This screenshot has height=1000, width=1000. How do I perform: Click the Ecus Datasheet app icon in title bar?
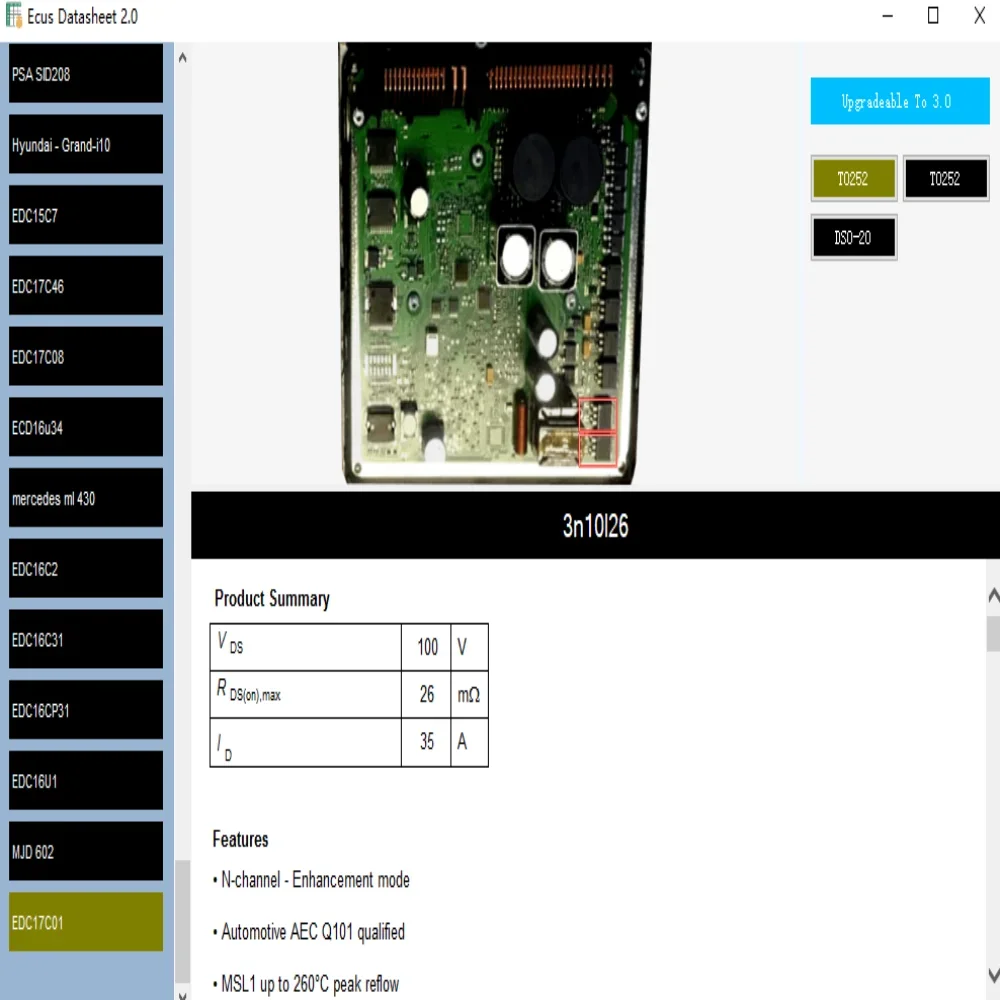(14, 15)
